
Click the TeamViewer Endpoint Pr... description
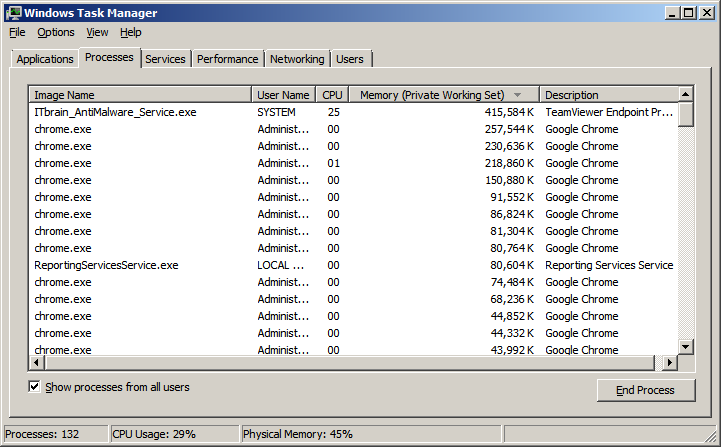[609, 112]
